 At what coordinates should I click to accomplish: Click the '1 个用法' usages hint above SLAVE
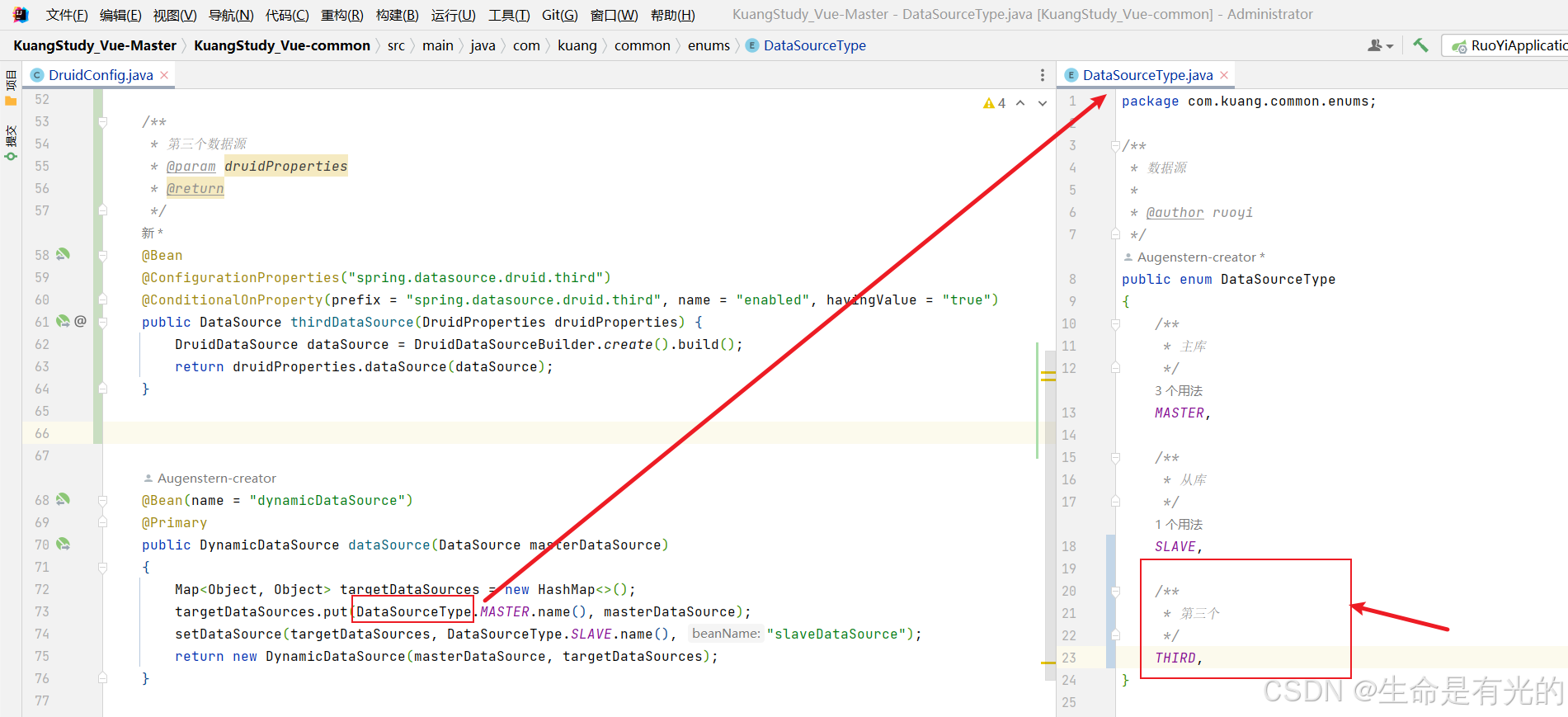(1179, 524)
